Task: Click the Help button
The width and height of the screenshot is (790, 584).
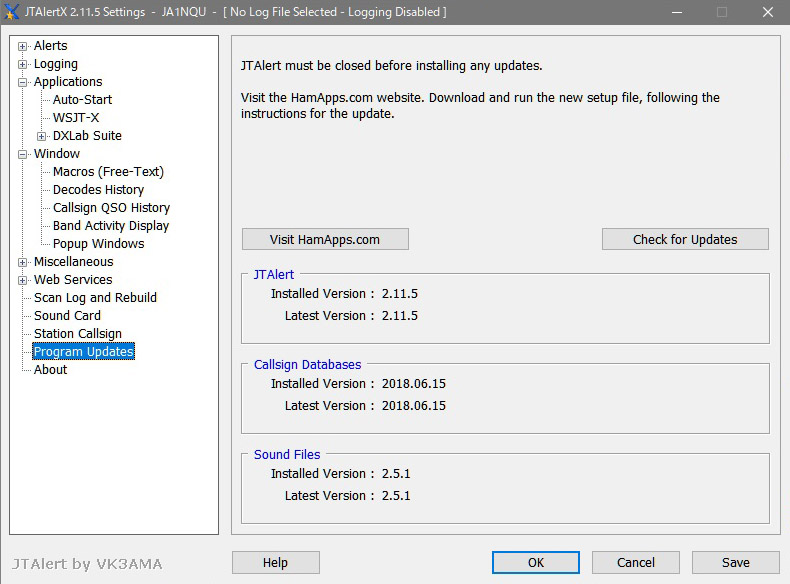Action: (x=275, y=563)
